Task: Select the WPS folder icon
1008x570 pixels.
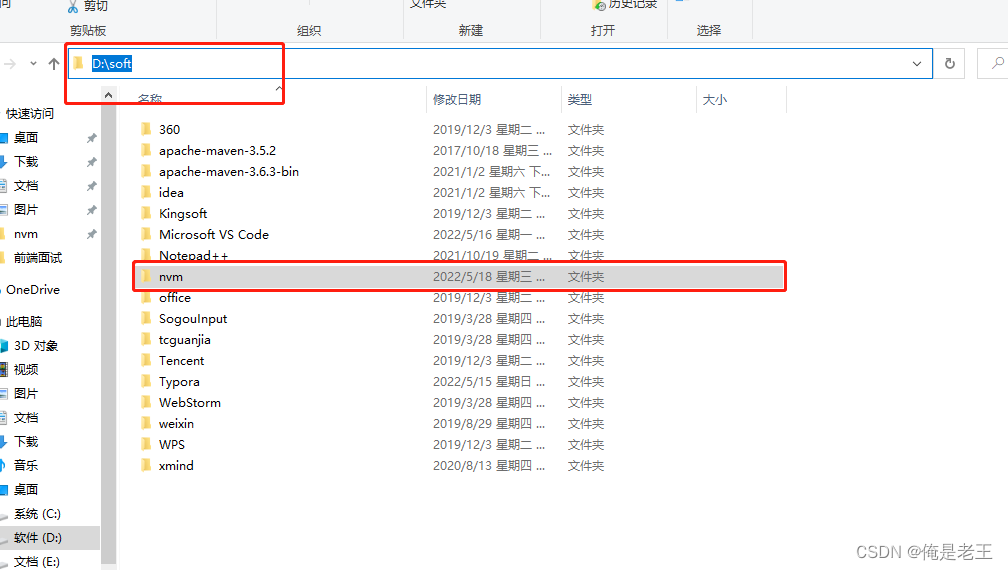Action: [x=146, y=445]
